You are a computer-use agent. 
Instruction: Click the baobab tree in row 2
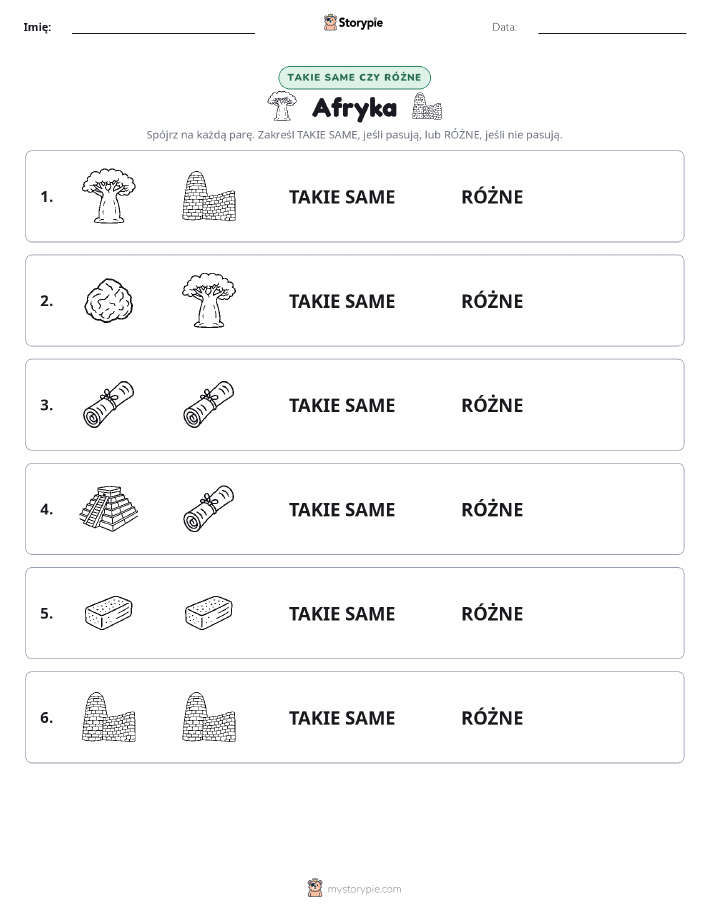point(209,300)
